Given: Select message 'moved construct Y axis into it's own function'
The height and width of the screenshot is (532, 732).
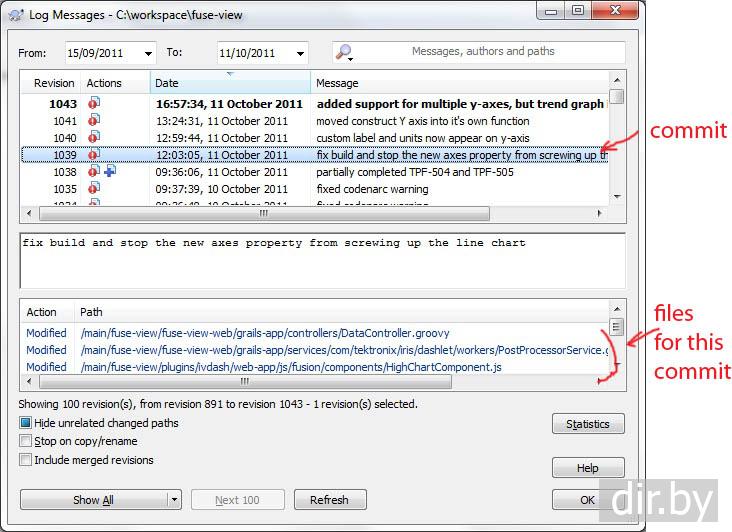Looking at the screenshot, I should 423,121.
